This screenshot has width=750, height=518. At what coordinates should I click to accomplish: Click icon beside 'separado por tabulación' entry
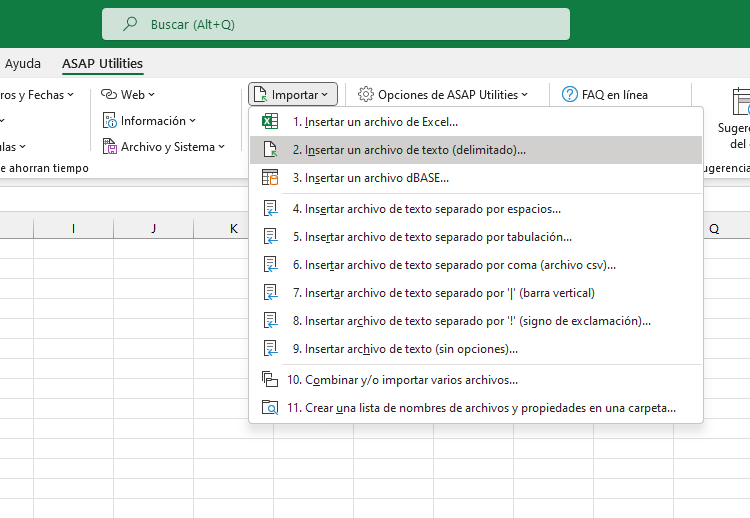tap(270, 236)
